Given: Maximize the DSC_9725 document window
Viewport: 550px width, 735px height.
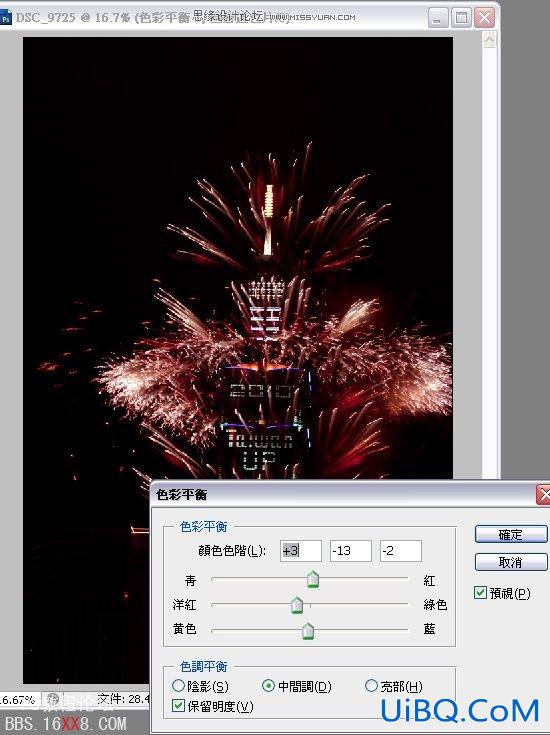Looking at the screenshot, I should (x=461, y=18).
